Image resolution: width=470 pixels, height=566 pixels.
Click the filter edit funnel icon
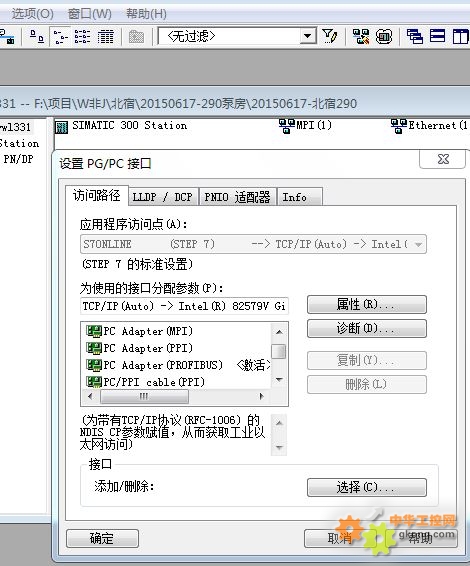point(330,36)
